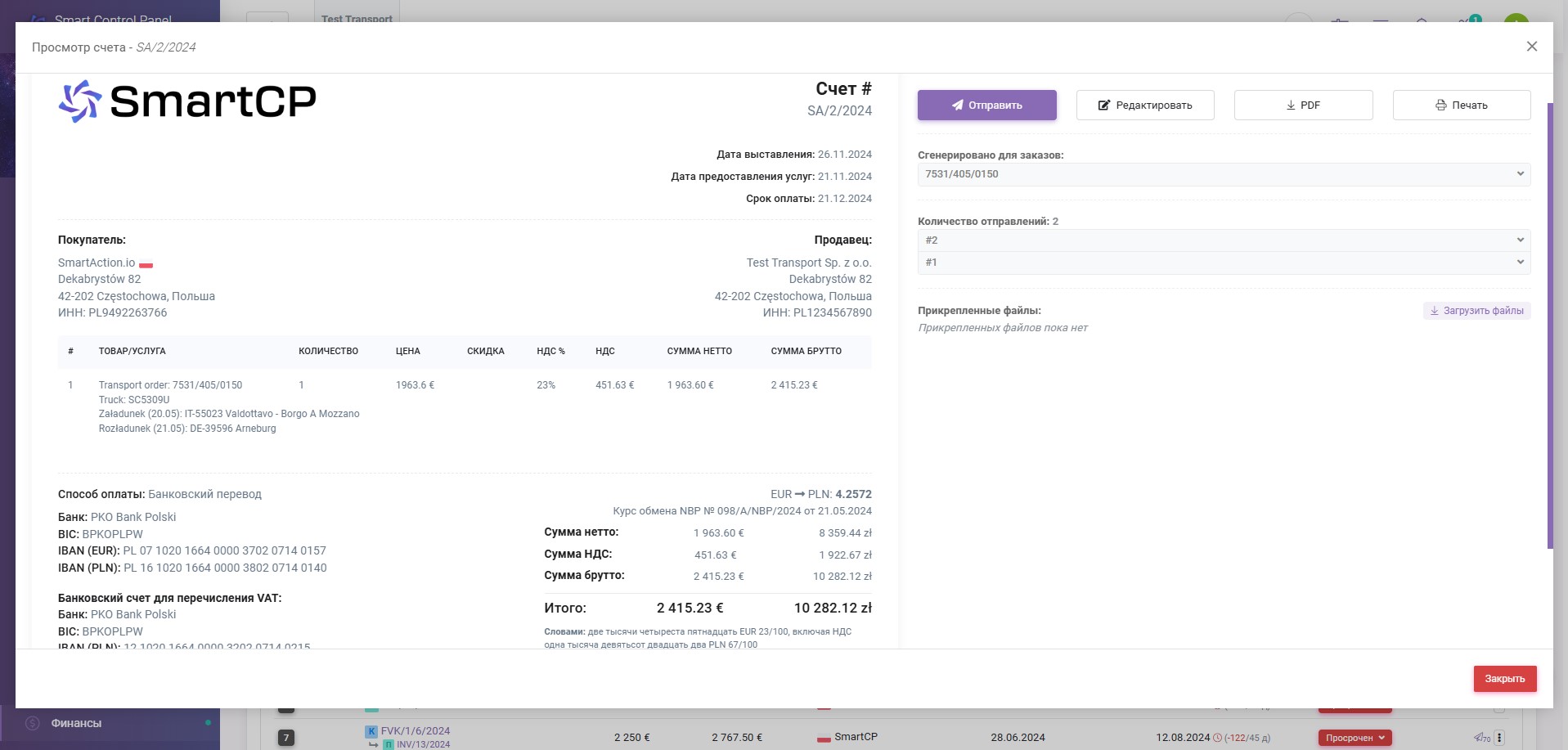Expand the orders dropdown showing 7531/405/0150
The width and height of the screenshot is (1568, 750).
point(1520,173)
